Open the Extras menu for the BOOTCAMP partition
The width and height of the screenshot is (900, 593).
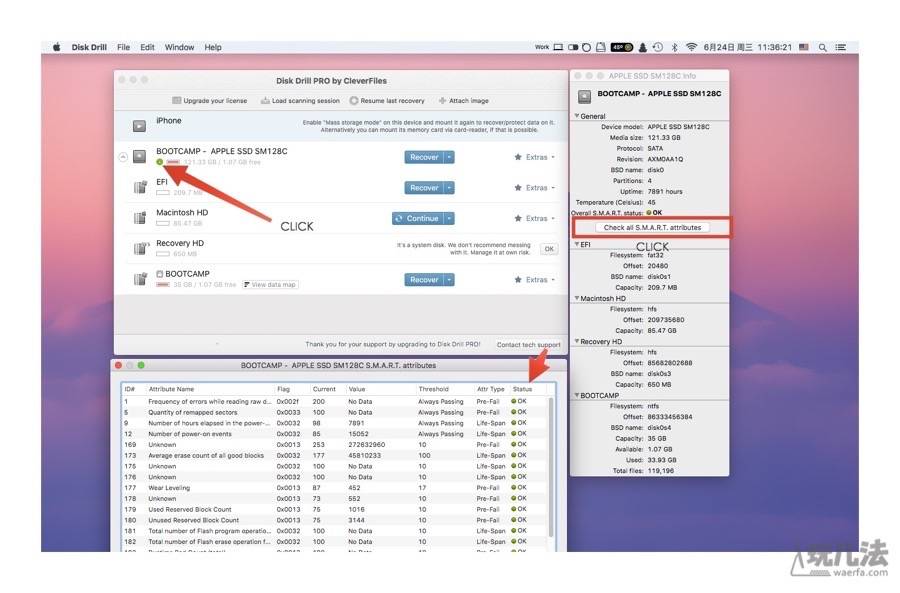coord(535,280)
